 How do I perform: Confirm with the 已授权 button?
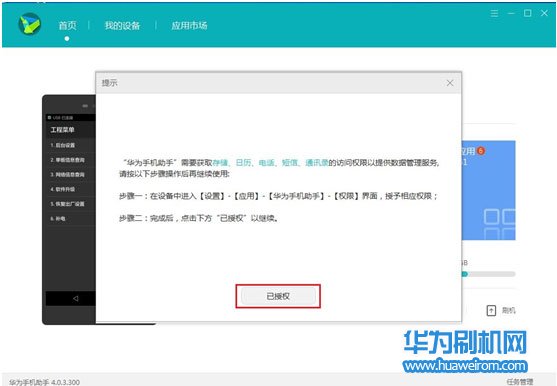click(278, 296)
